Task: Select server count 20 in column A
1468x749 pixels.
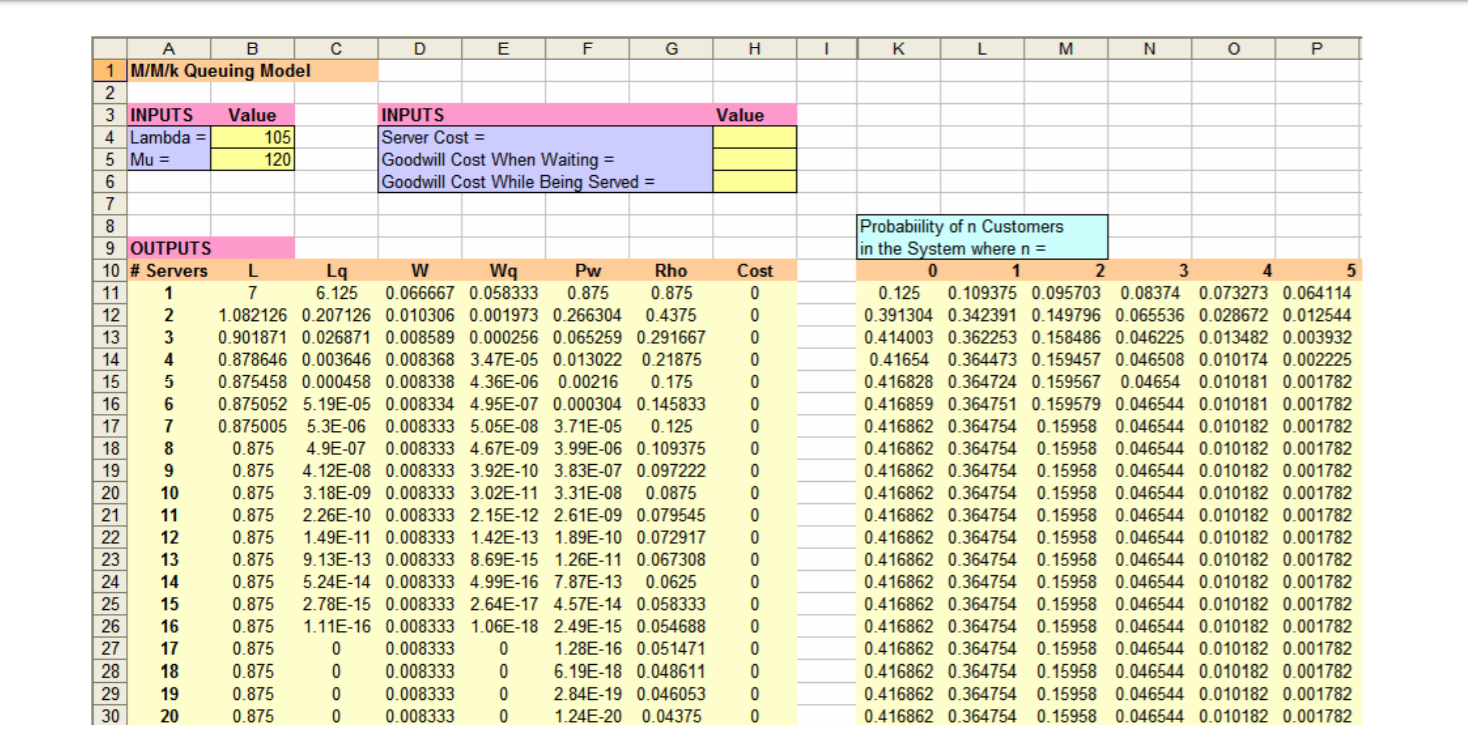Action: pyautogui.click(x=169, y=714)
